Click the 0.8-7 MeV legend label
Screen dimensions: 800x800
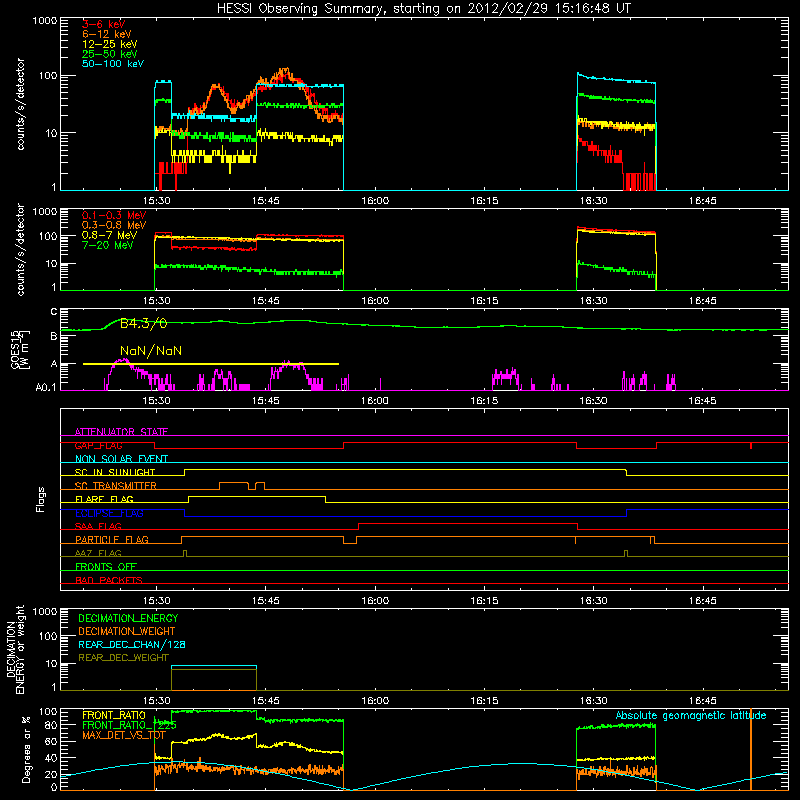tap(109, 235)
